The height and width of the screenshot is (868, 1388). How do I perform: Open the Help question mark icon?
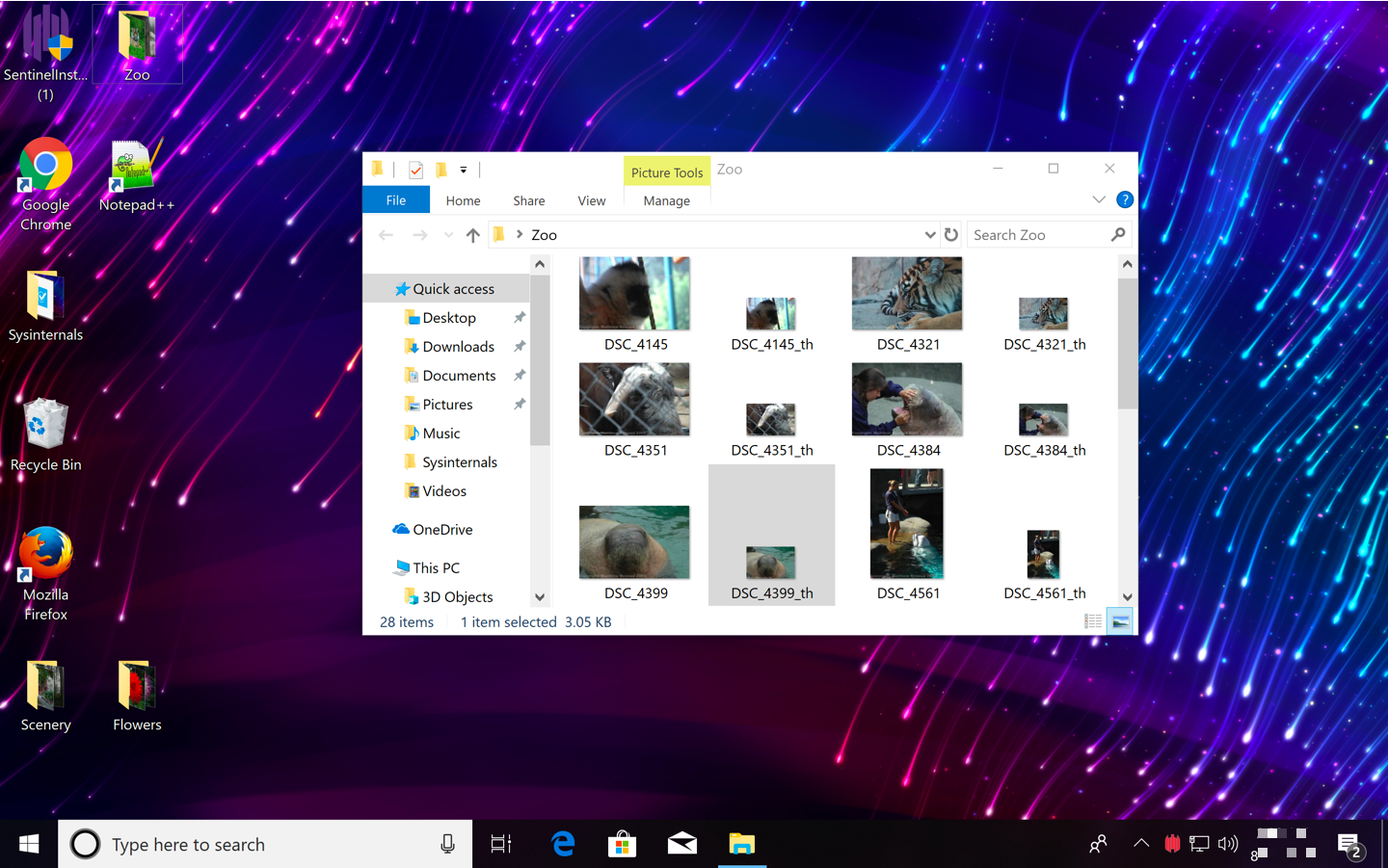(1124, 199)
